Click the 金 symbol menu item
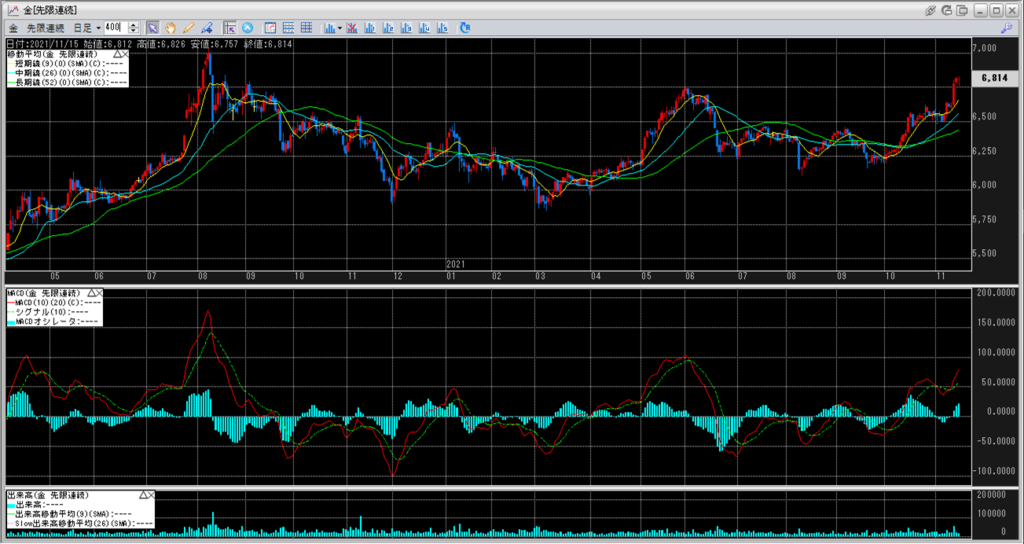The image size is (1024, 544). pos(13,27)
